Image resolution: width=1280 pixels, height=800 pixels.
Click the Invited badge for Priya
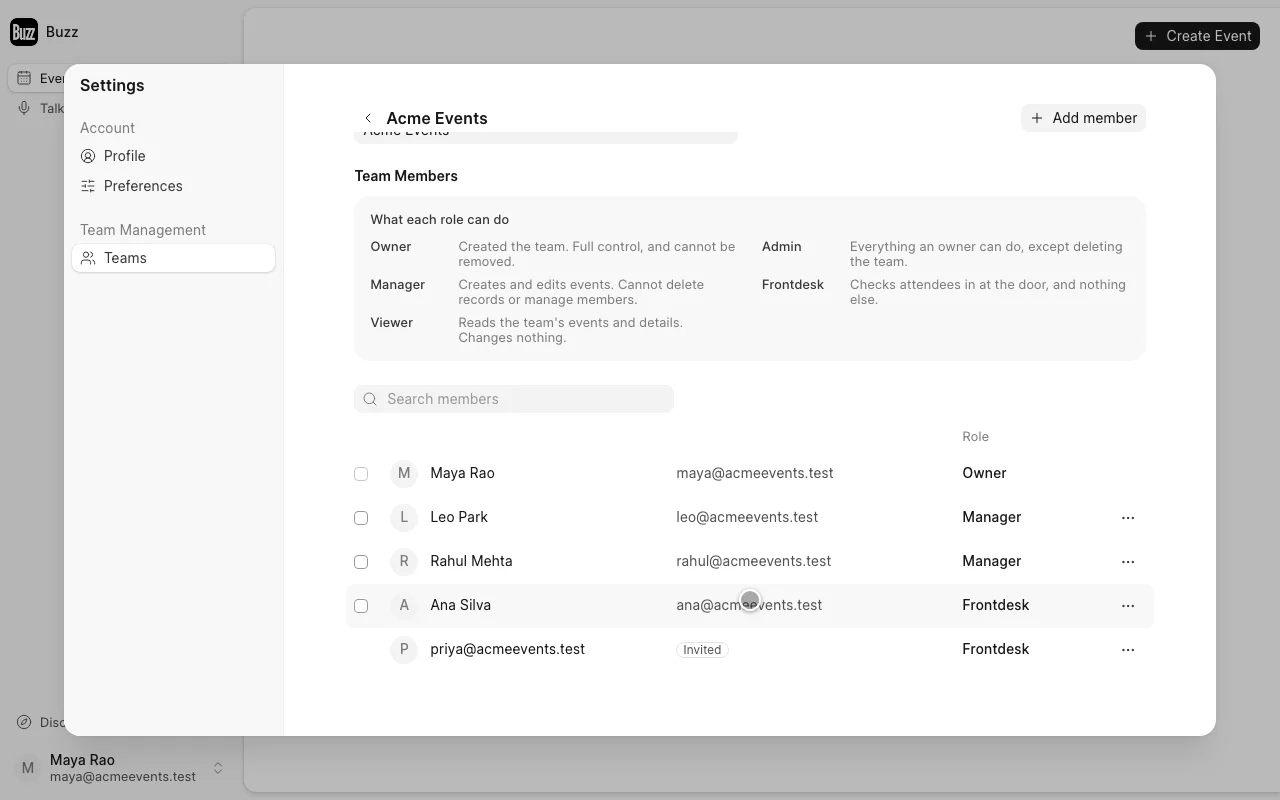tap(702, 650)
